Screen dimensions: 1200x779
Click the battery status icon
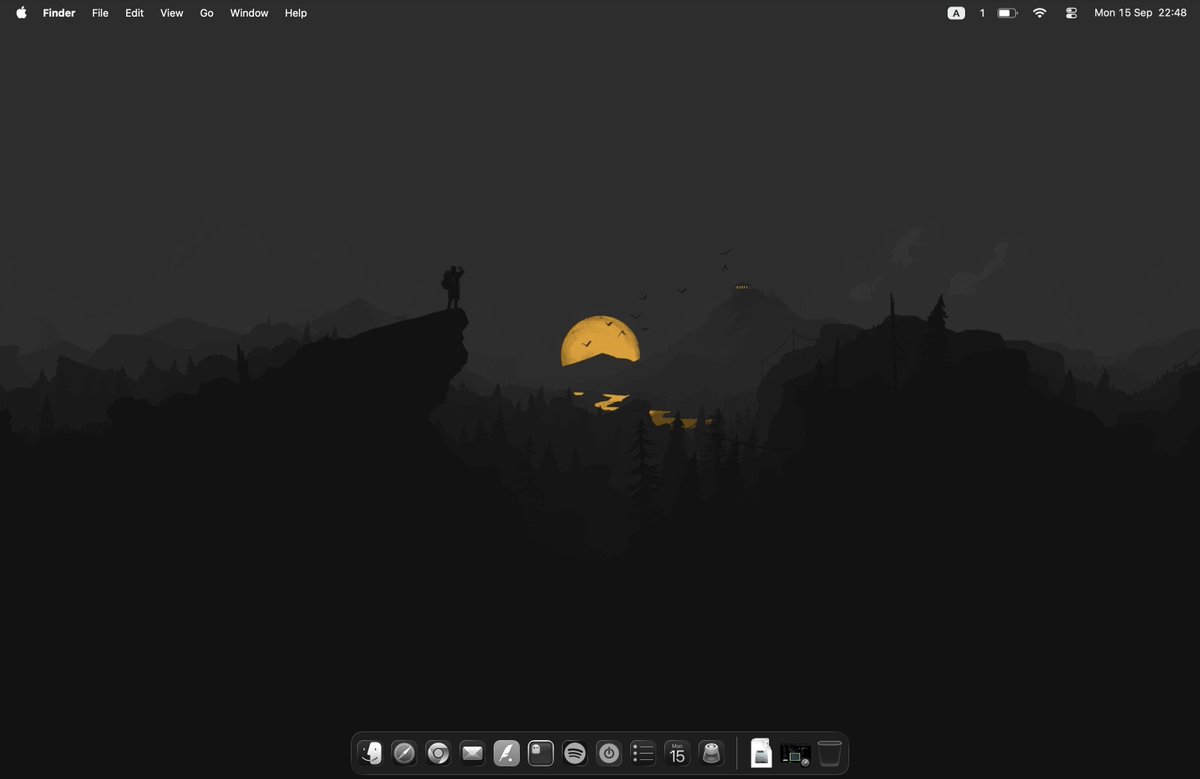click(1007, 13)
